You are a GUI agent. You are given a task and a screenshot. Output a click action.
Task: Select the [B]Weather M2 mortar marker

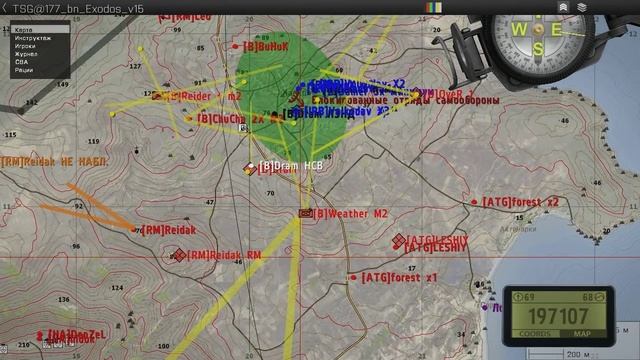click(305, 213)
